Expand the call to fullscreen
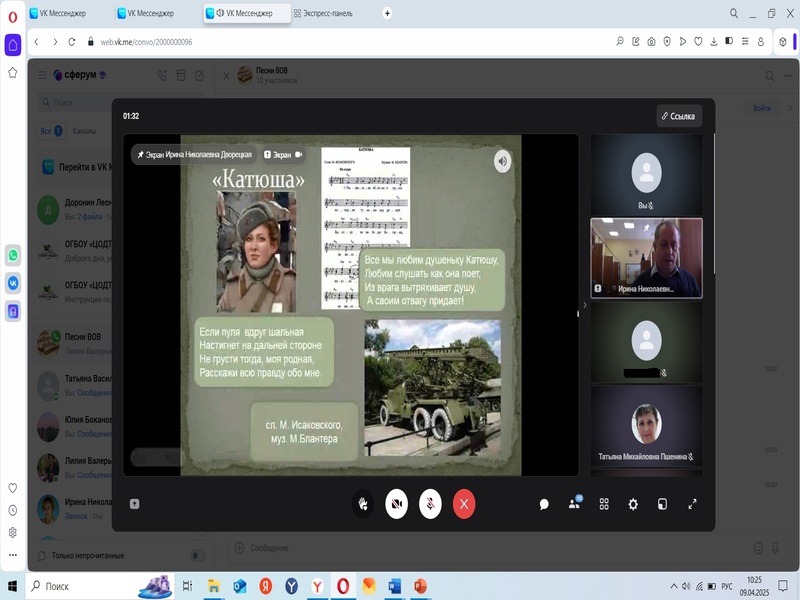Screen dimensions: 800x600 click(x=692, y=505)
